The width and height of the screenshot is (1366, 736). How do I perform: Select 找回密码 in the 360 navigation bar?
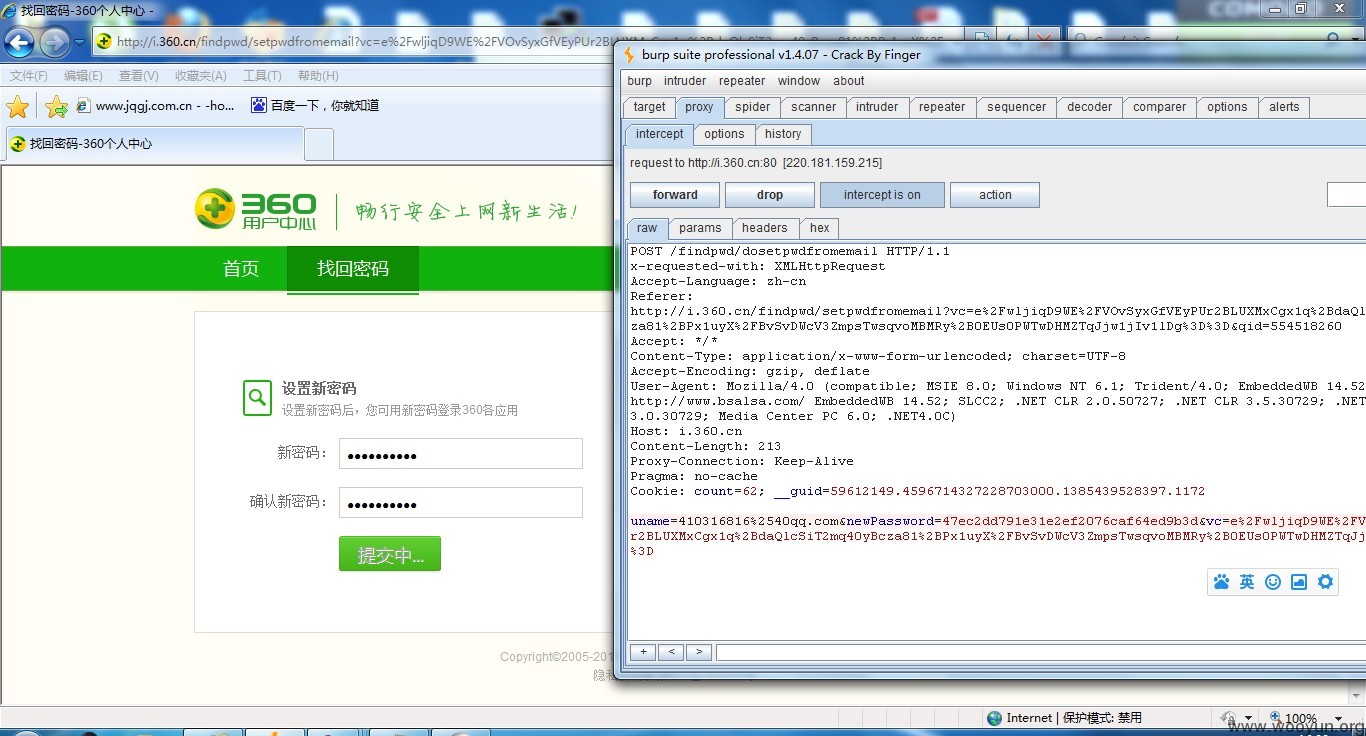click(353, 268)
